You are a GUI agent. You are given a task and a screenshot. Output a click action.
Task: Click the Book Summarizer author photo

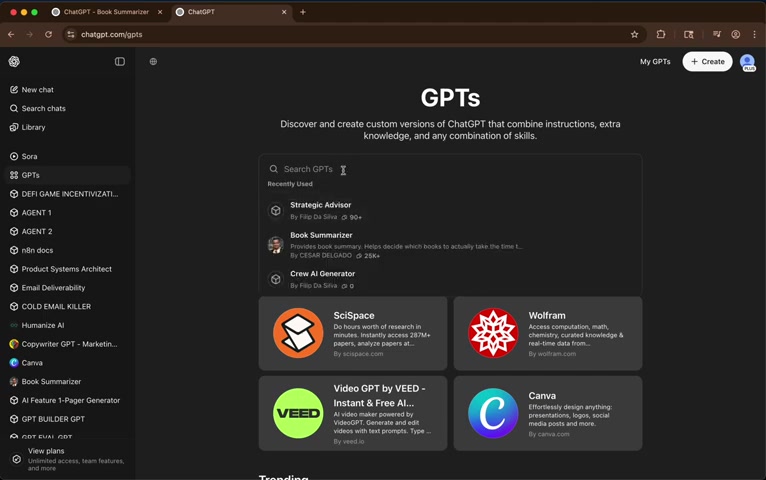276,245
